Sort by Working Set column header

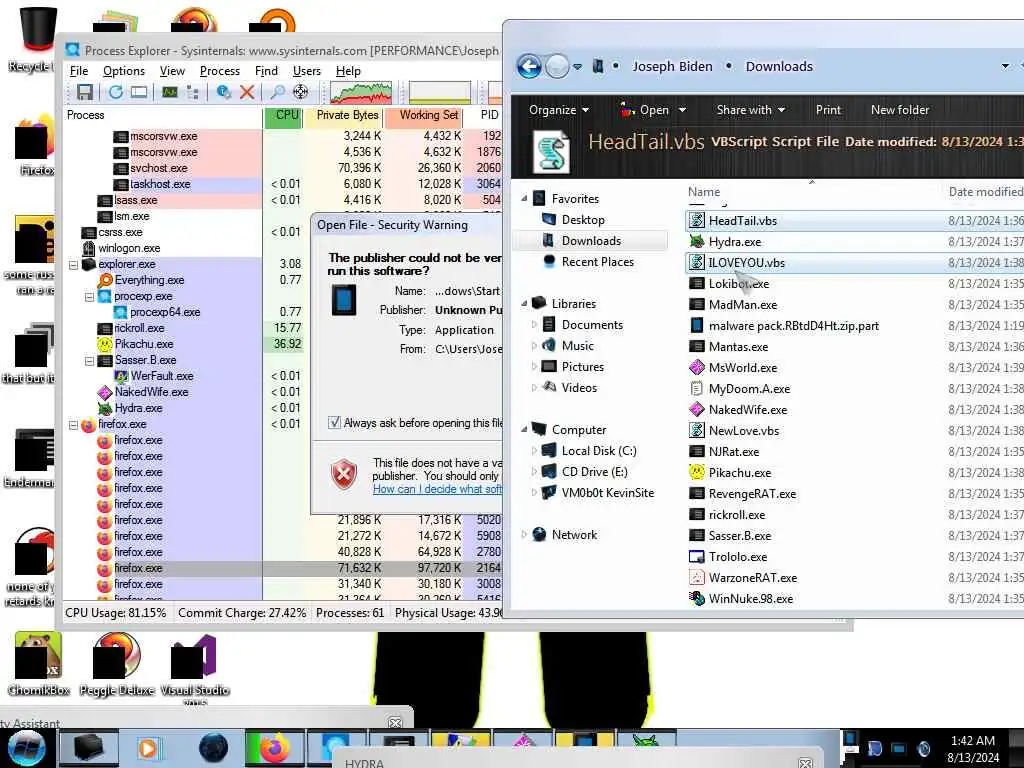pyautogui.click(x=424, y=116)
